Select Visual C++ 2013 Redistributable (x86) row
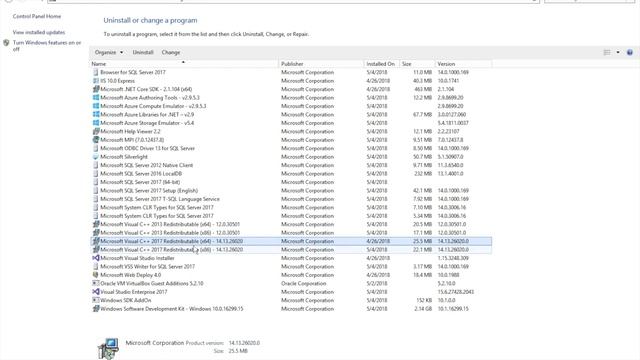 click(x=291, y=233)
